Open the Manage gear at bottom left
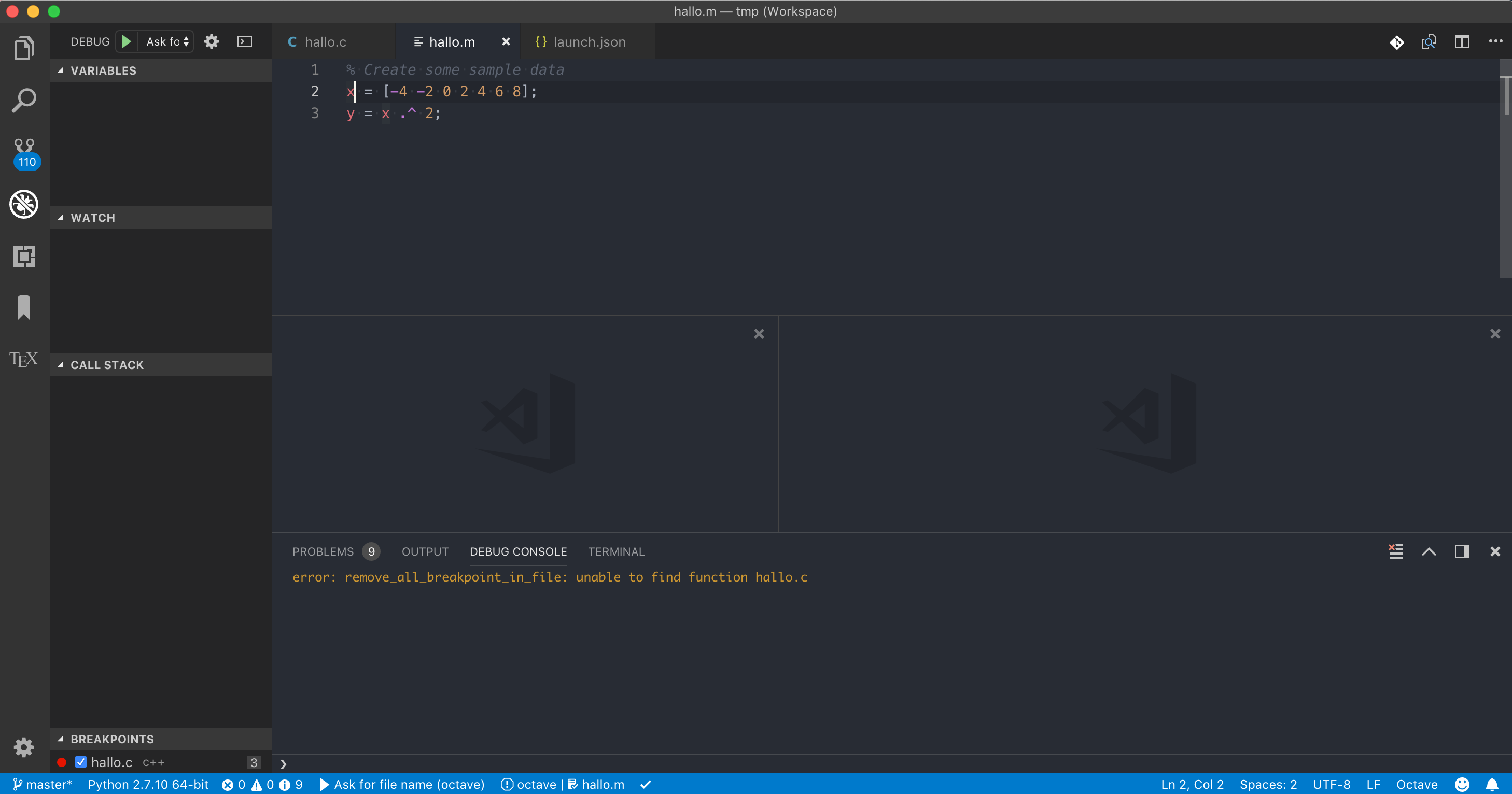Screen dimensions: 1512x794 click(x=24, y=746)
